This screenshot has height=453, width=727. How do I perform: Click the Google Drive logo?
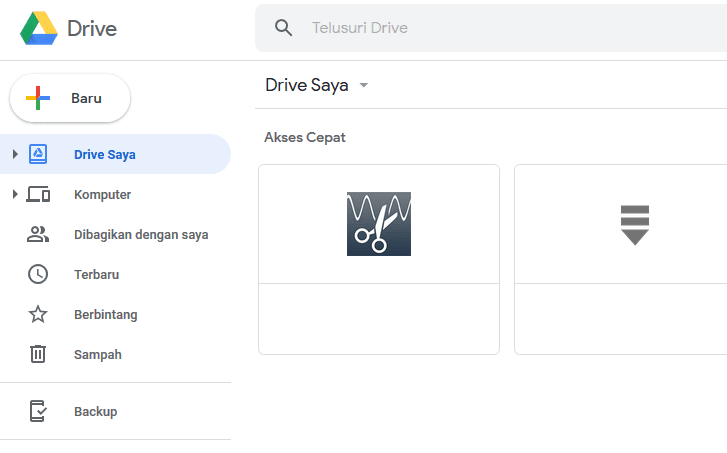tap(39, 28)
